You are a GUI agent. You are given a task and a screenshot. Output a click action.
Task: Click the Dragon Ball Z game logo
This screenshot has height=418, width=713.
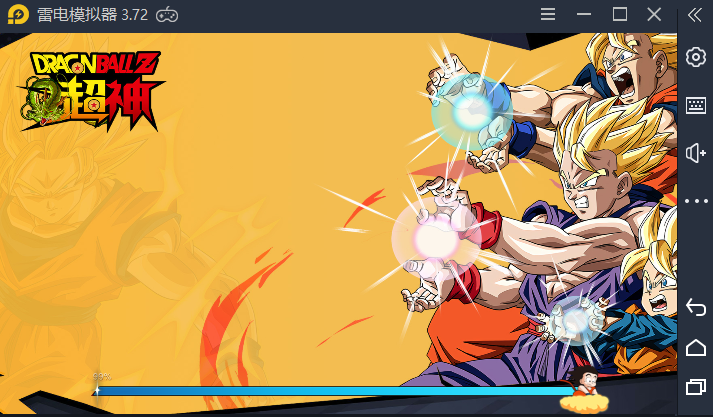(91, 91)
